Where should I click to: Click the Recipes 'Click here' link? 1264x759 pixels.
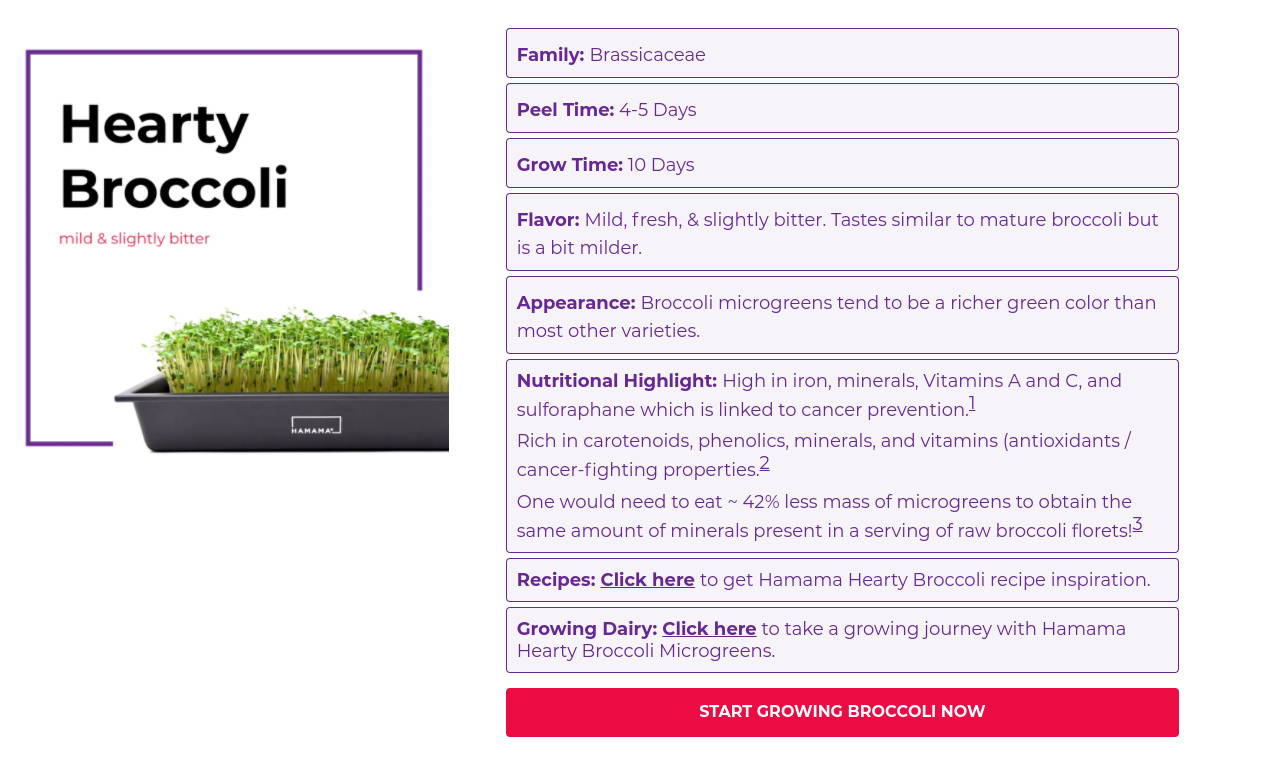coord(647,580)
